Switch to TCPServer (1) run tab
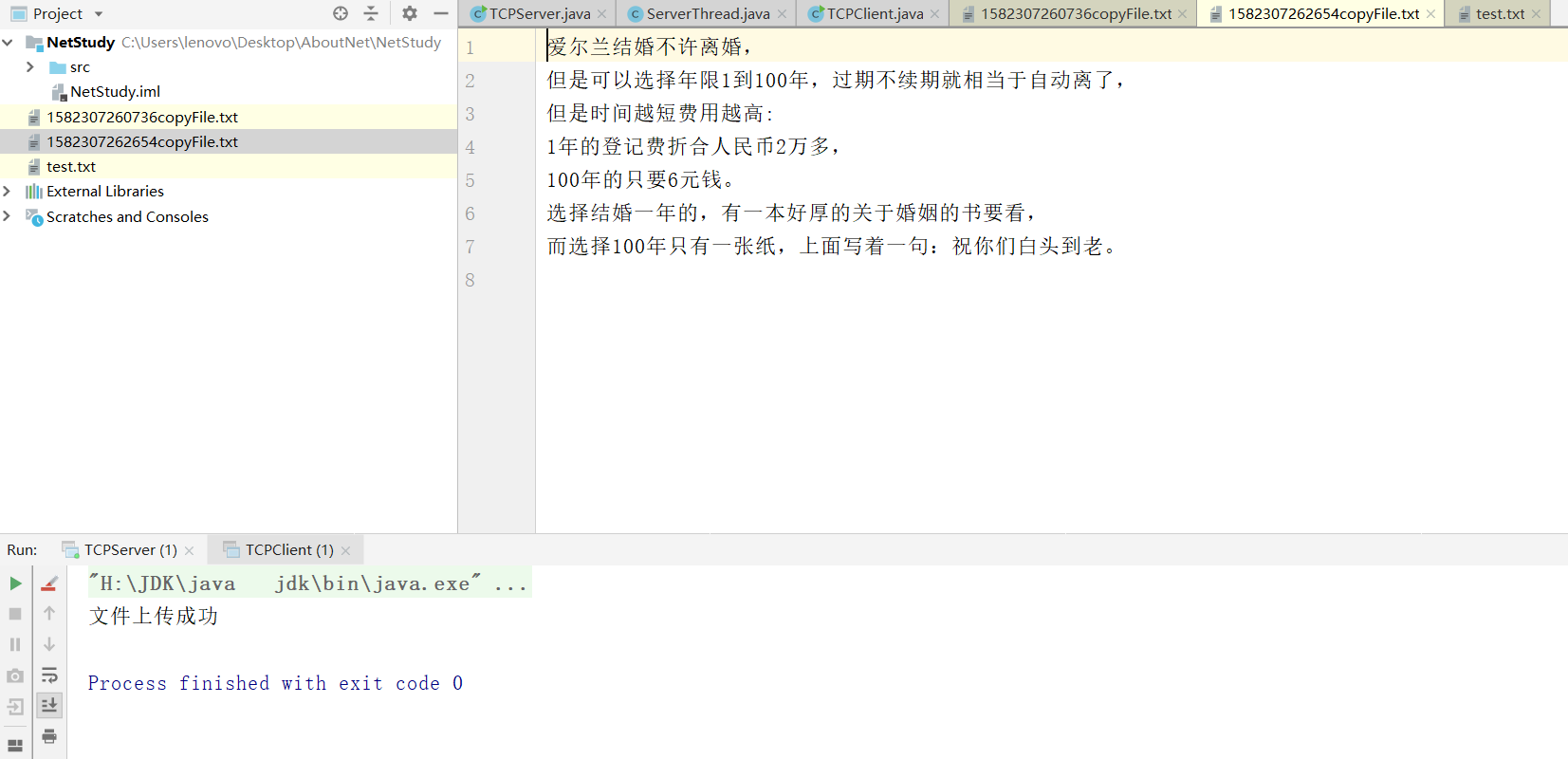This screenshot has width=1568, height=759. (130, 550)
